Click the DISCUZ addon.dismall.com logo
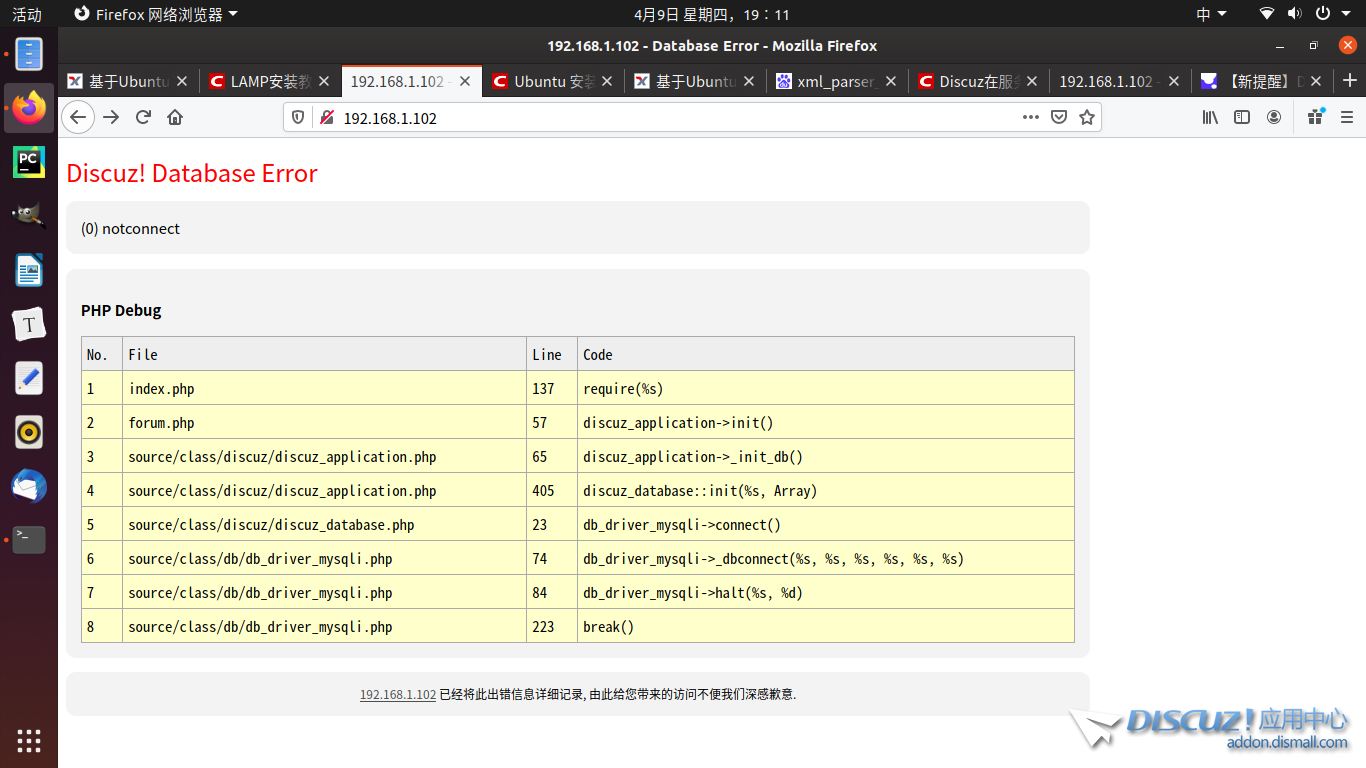The width and height of the screenshot is (1366, 768). pos(1210,728)
